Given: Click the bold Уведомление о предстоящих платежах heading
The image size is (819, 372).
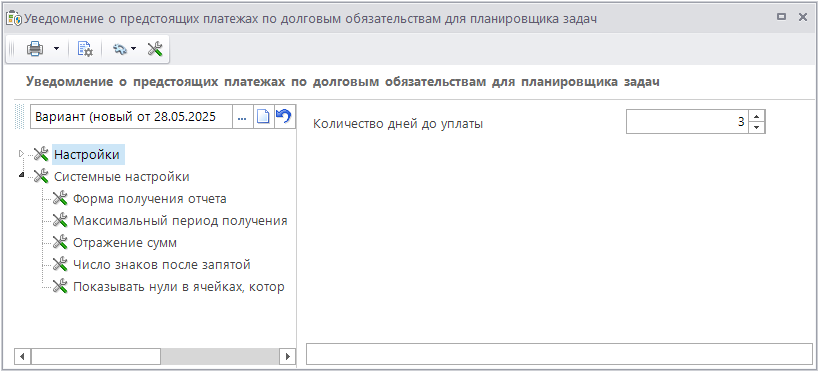Looking at the screenshot, I should (343, 82).
